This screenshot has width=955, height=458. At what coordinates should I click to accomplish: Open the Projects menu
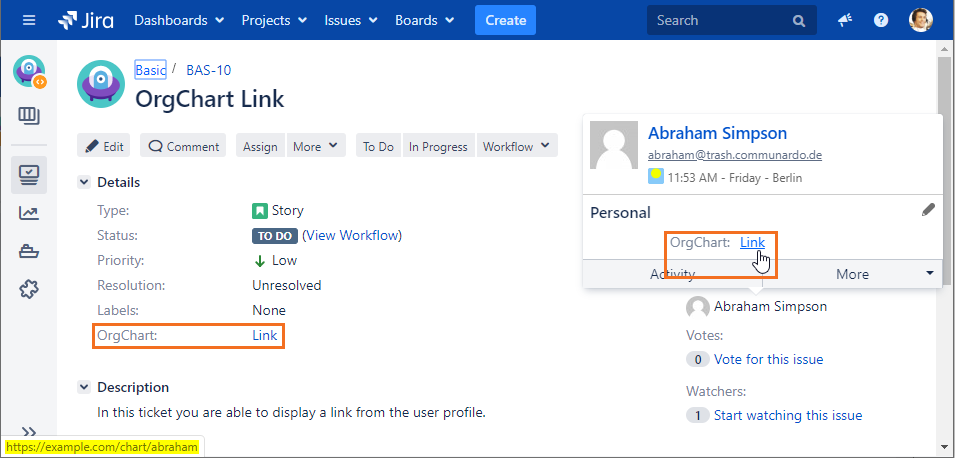(x=274, y=20)
